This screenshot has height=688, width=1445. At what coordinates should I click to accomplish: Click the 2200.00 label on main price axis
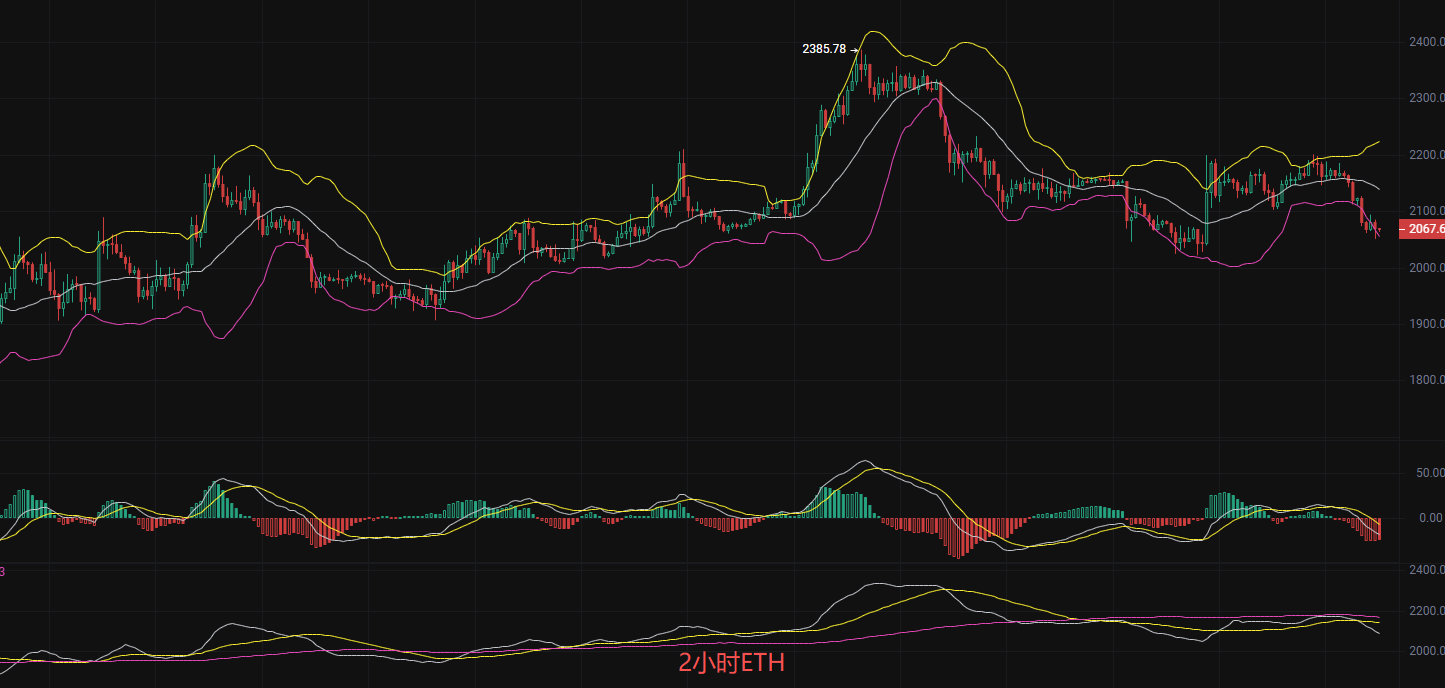[x=1425, y=155]
